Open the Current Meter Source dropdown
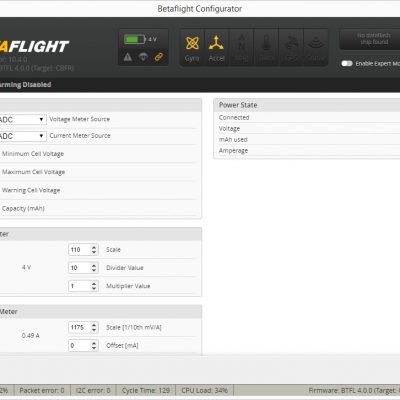 [22, 136]
